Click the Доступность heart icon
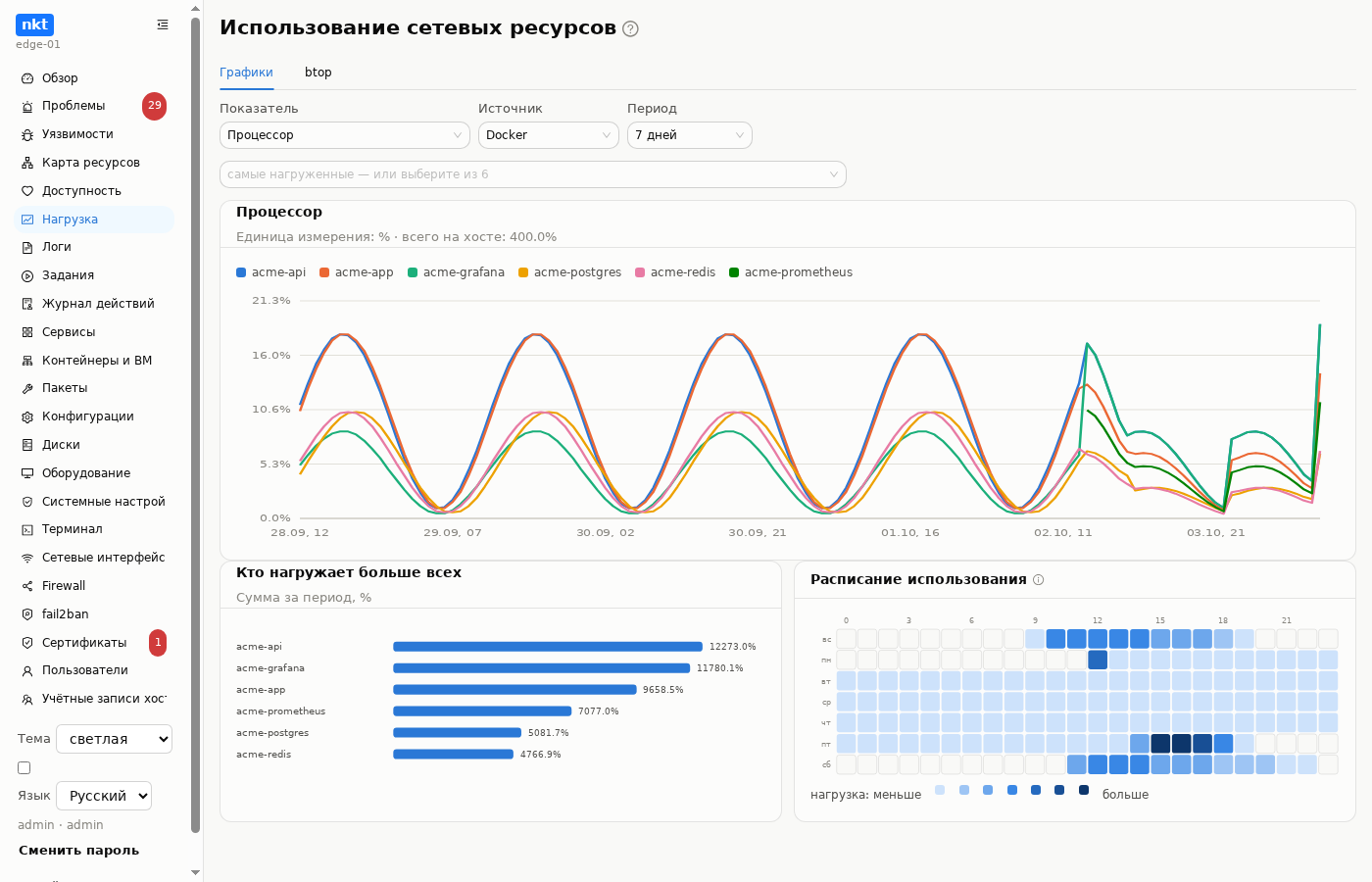 pos(27,191)
